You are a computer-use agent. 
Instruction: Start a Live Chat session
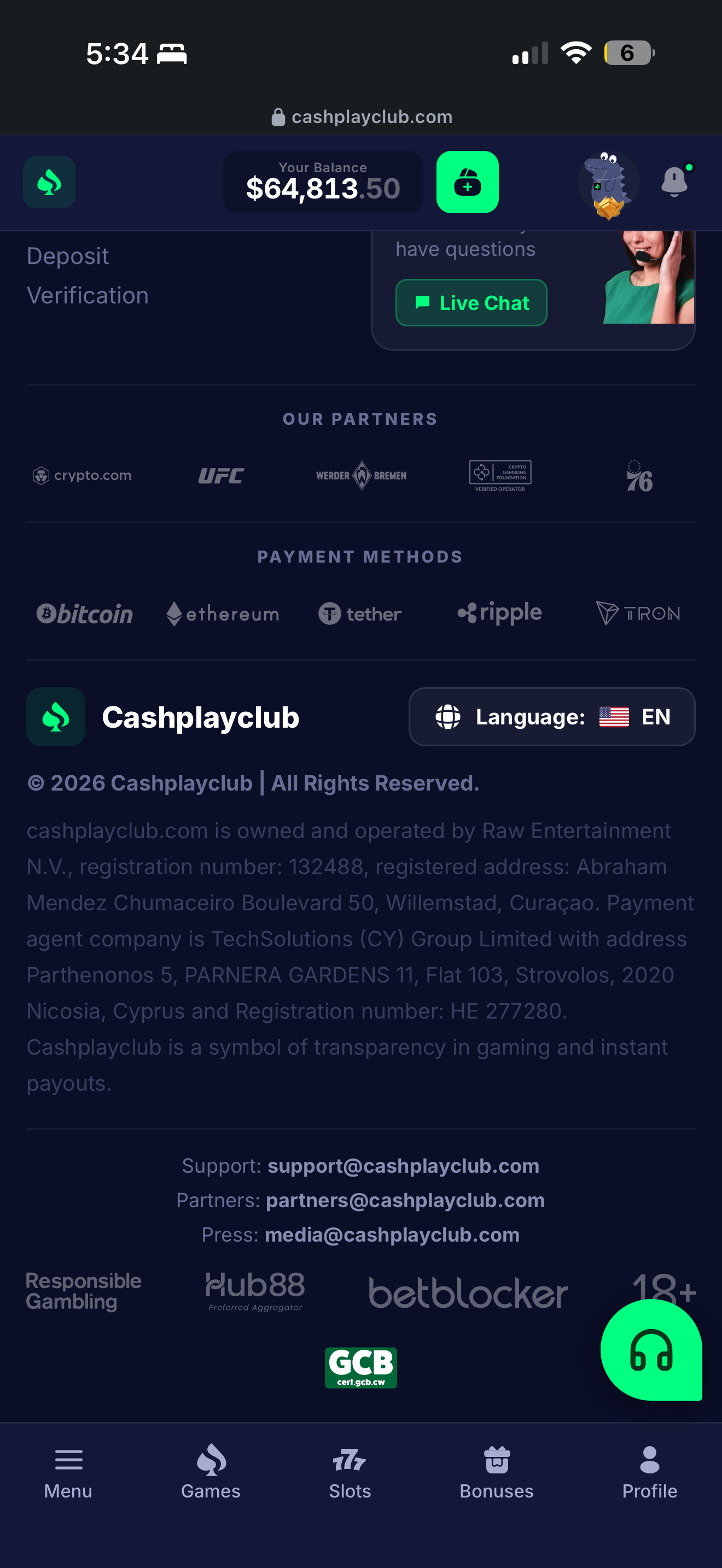click(x=471, y=302)
